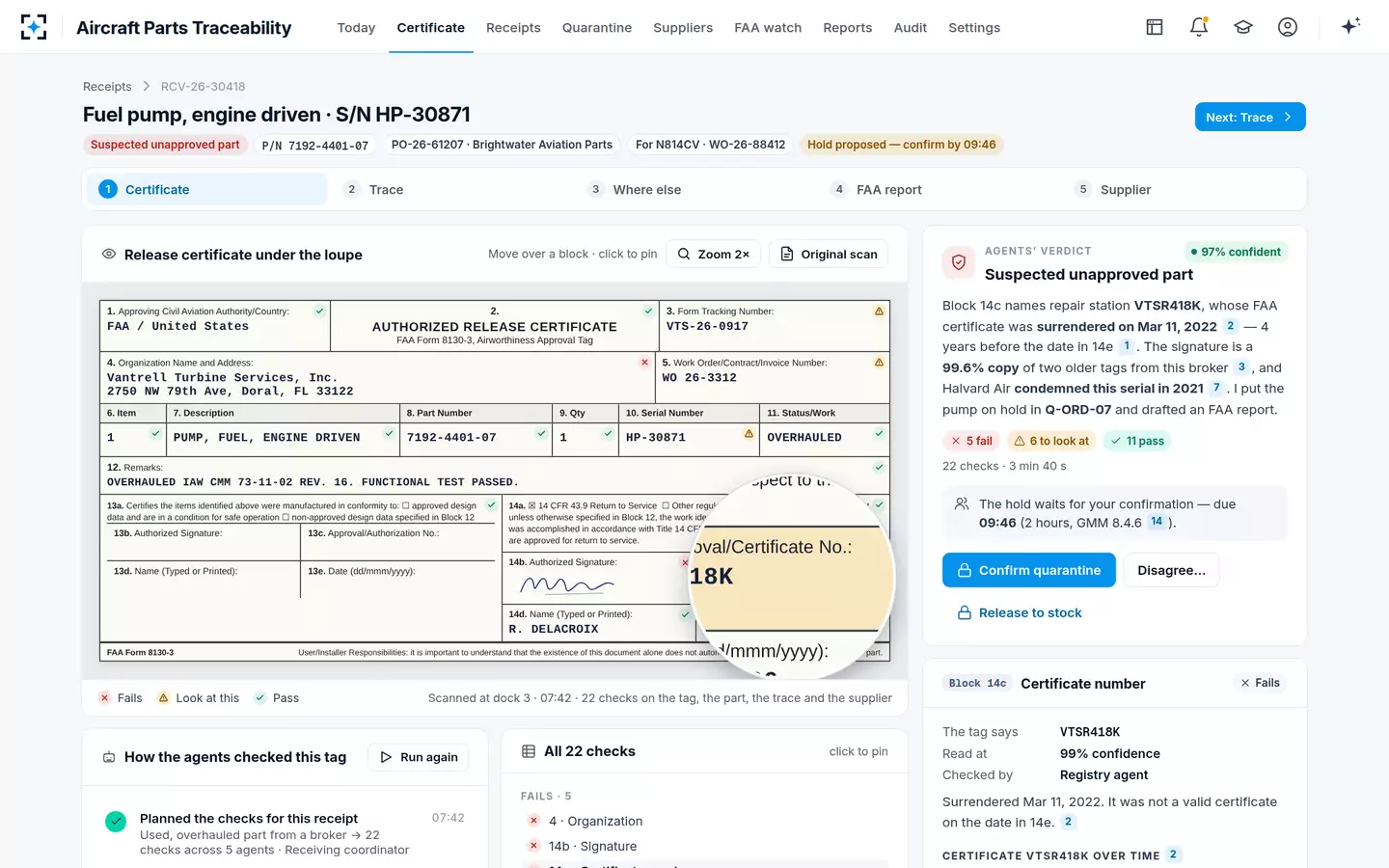1389x868 pixels.
Task: Click the sparkle AI assistant icon
Action: click(1350, 26)
